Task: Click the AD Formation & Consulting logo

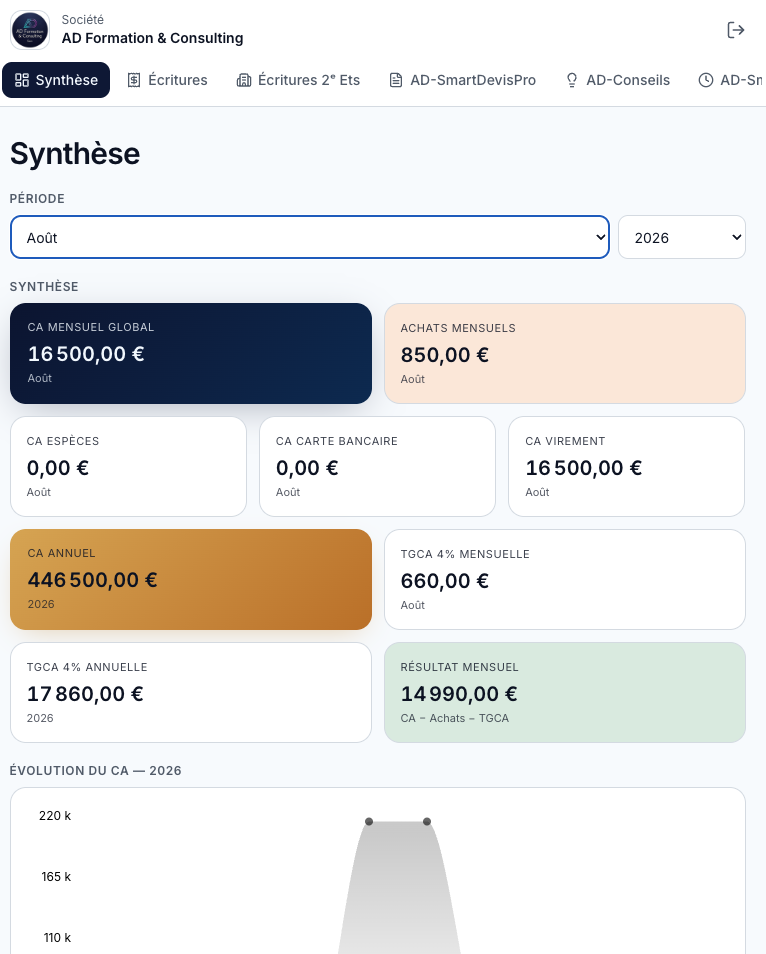Action: (x=30, y=30)
